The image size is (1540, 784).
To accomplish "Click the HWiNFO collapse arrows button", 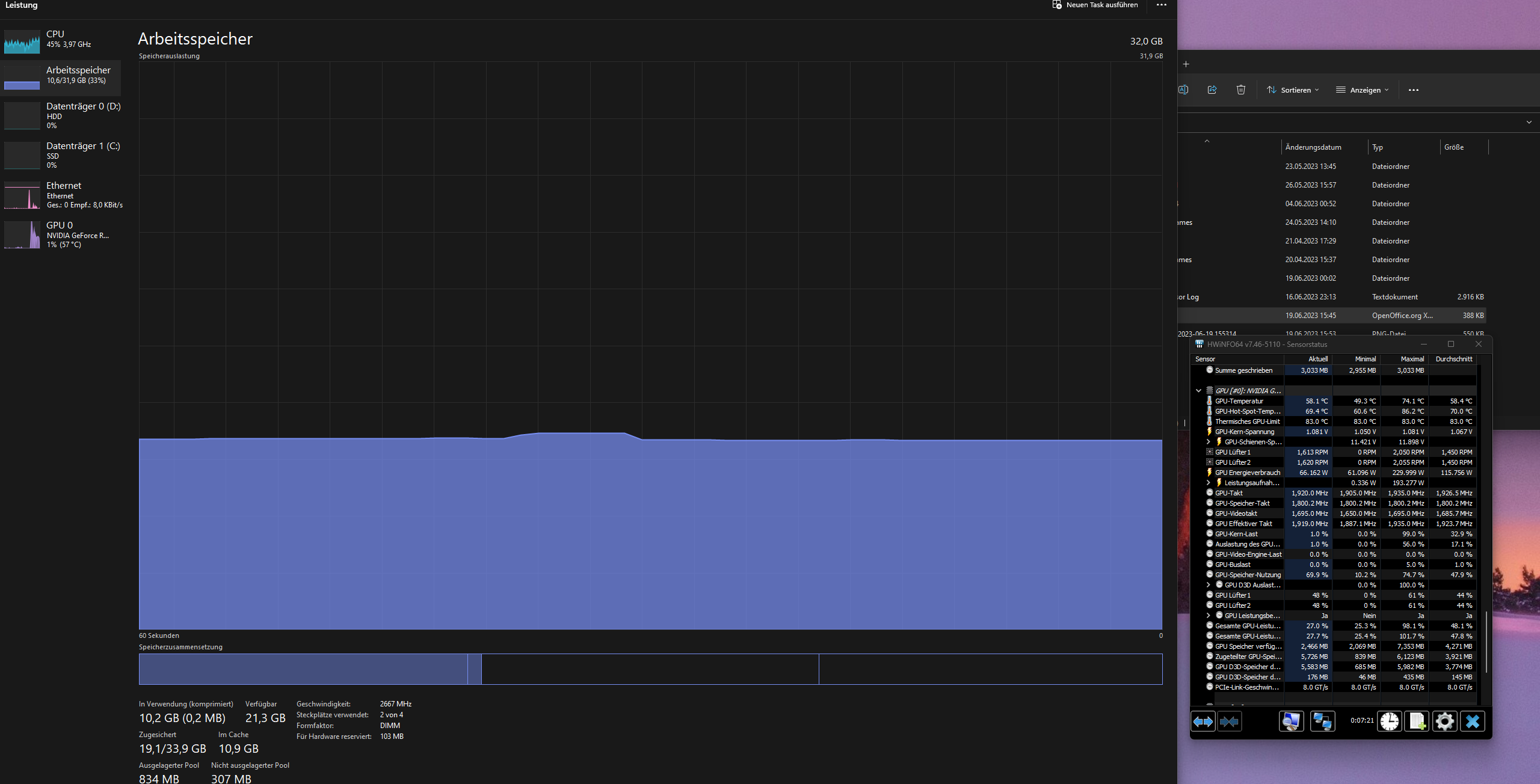I will [1229, 721].
